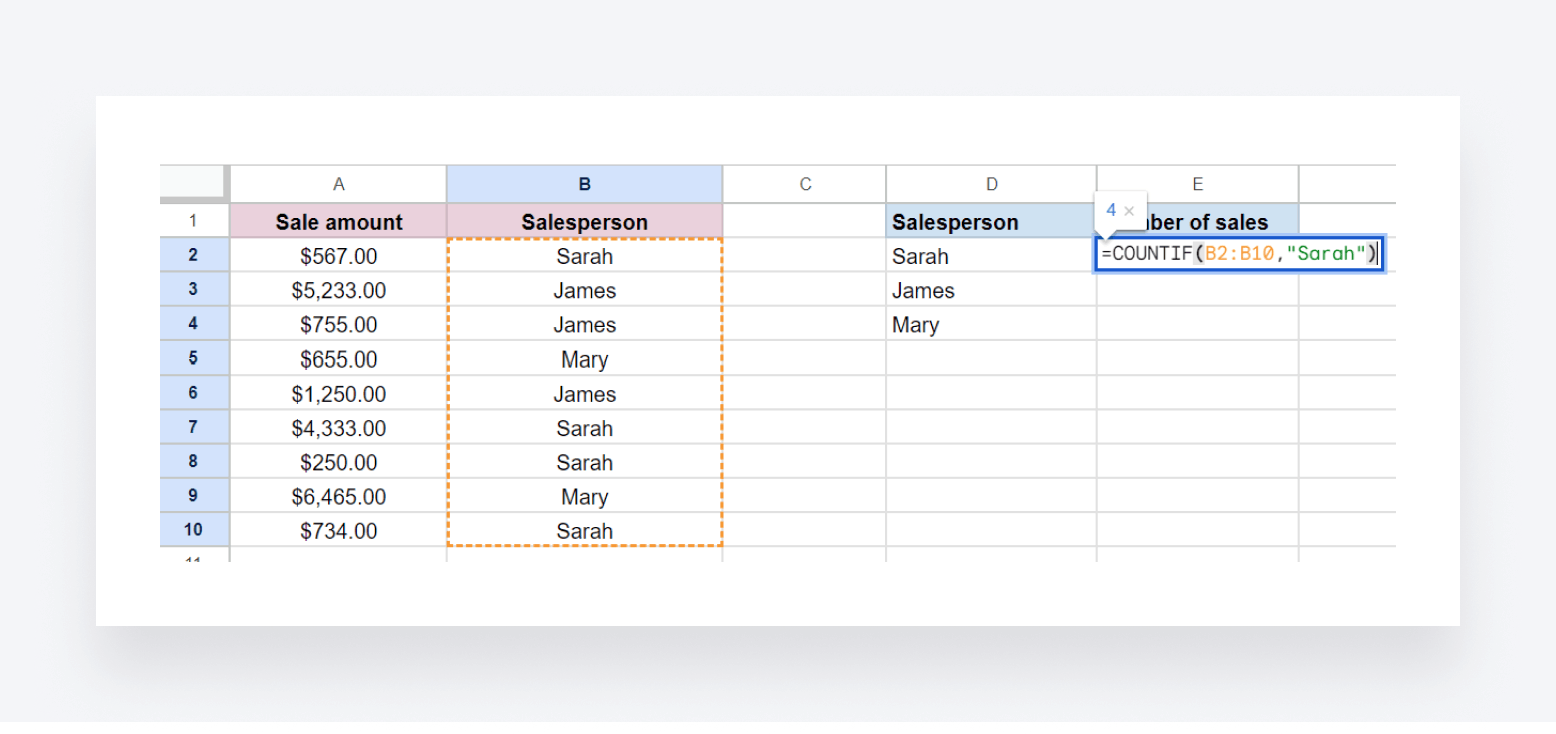Select row 2 header
The image size is (1556, 734).
(x=194, y=255)
